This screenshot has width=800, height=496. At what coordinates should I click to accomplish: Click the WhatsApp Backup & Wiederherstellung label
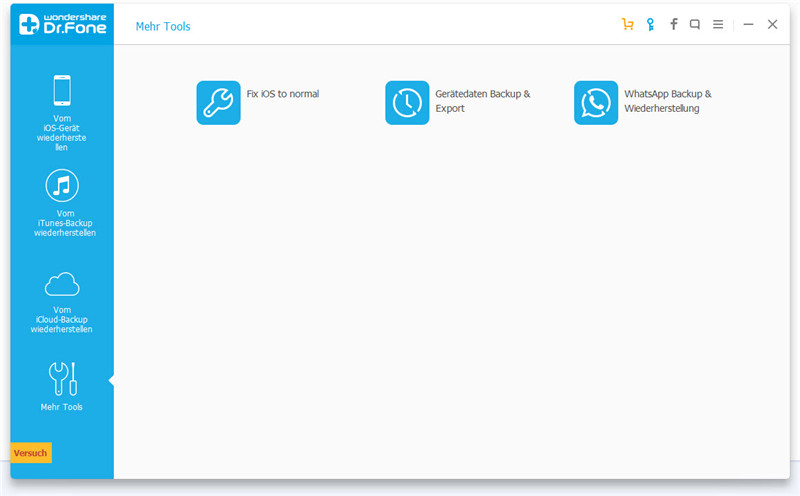(668, 101)
